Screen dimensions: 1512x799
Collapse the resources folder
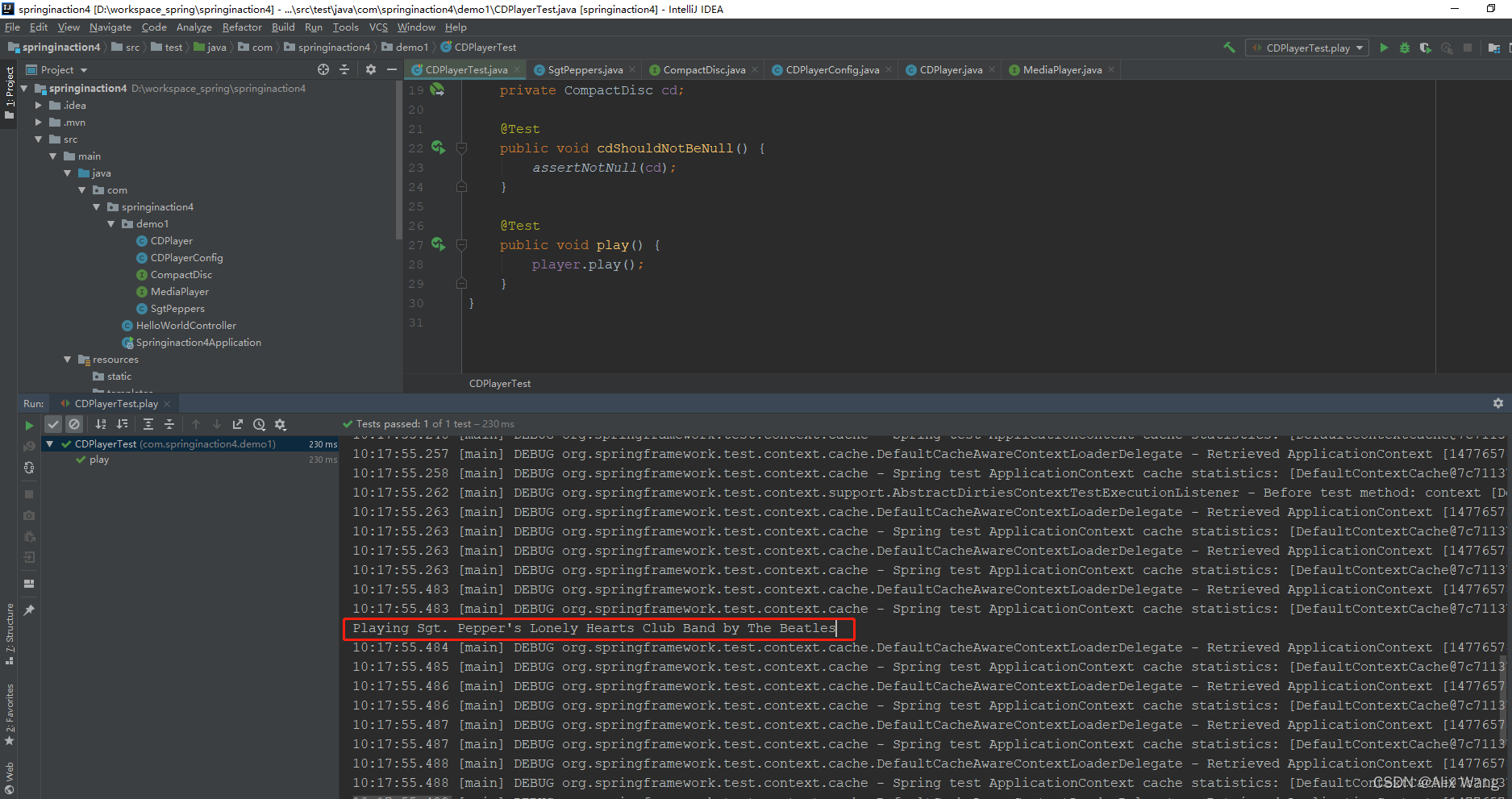pyautogui.click(x=68, y=360)
